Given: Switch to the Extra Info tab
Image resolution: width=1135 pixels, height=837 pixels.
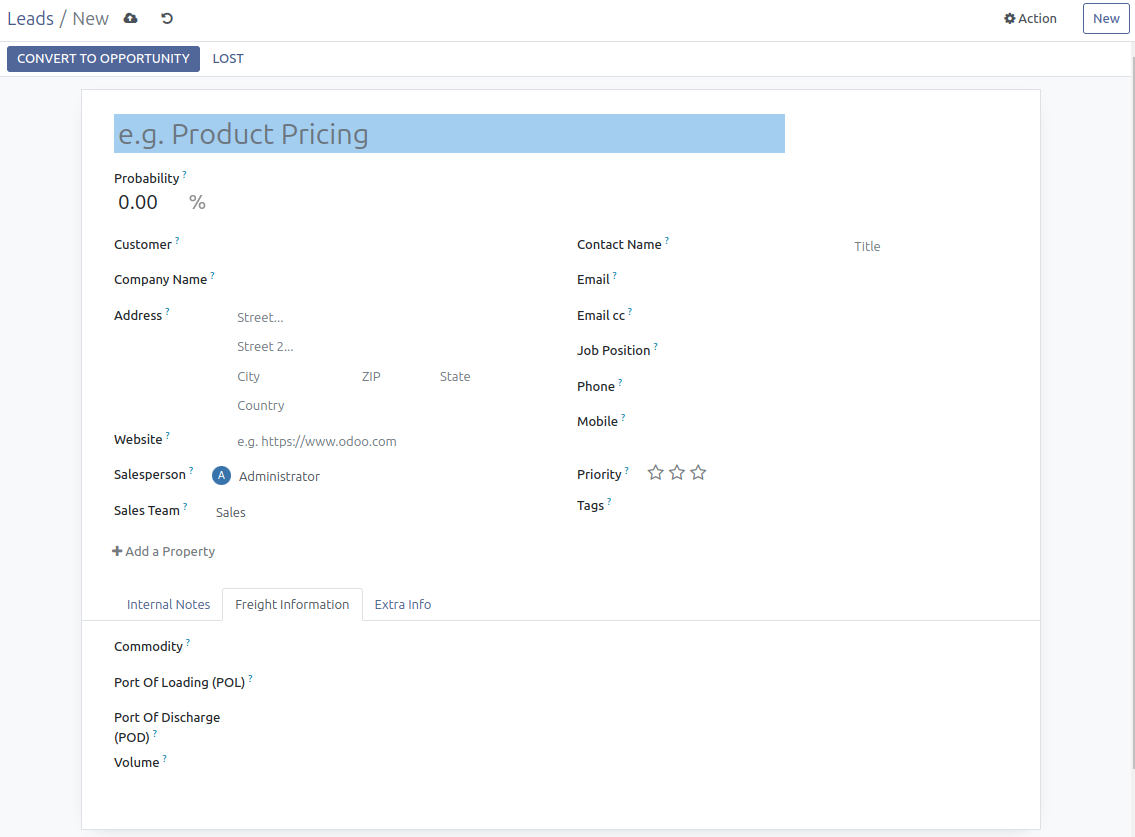Looking at the screenshot, I should 403,604.
